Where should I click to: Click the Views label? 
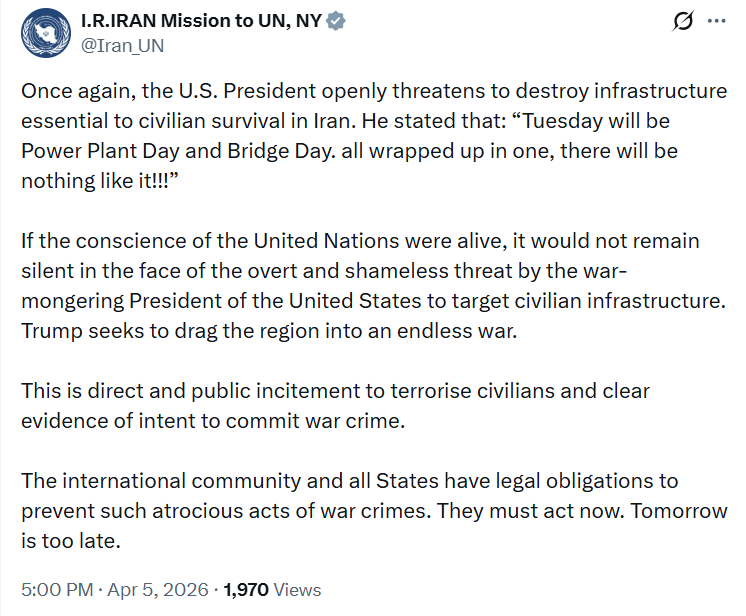[298, 590]
